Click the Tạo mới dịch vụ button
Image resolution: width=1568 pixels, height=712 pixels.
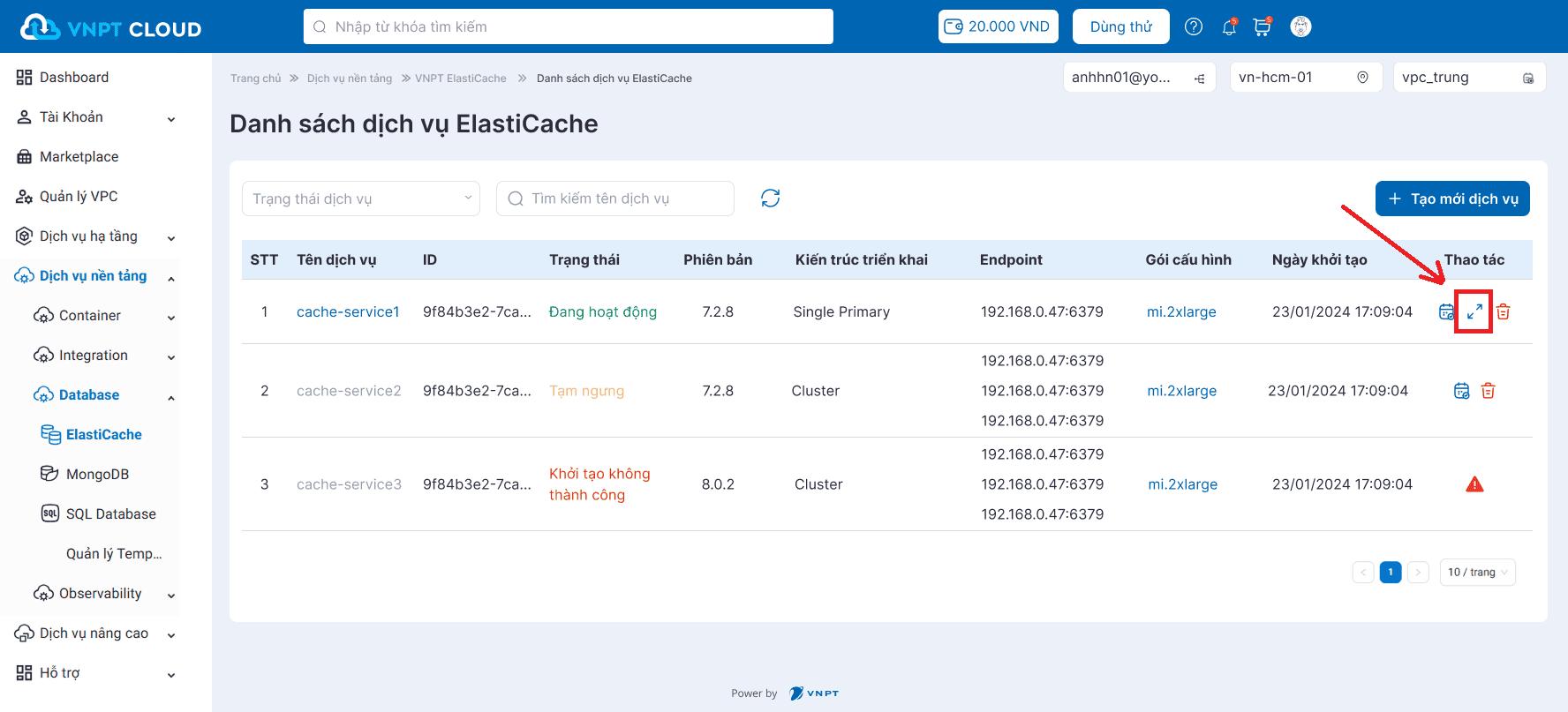point(1452,199)
